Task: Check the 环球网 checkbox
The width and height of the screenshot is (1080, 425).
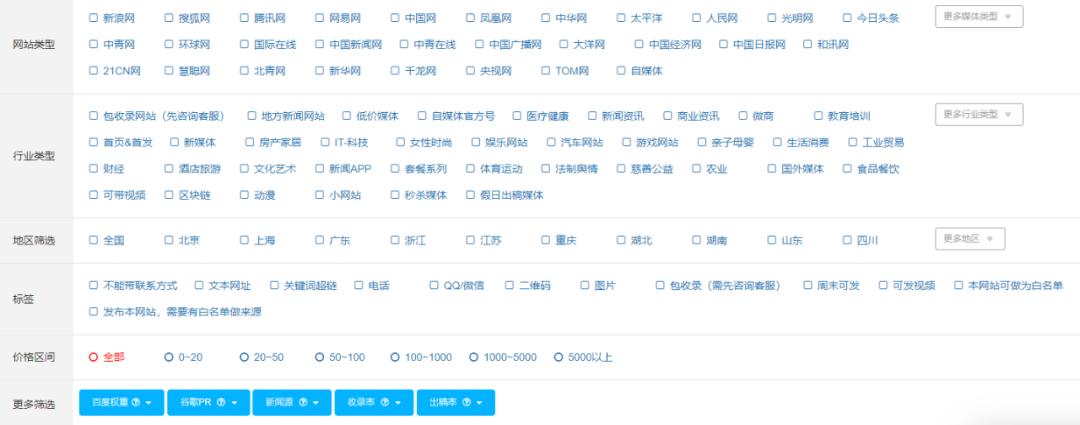Action: pos(169,44)
